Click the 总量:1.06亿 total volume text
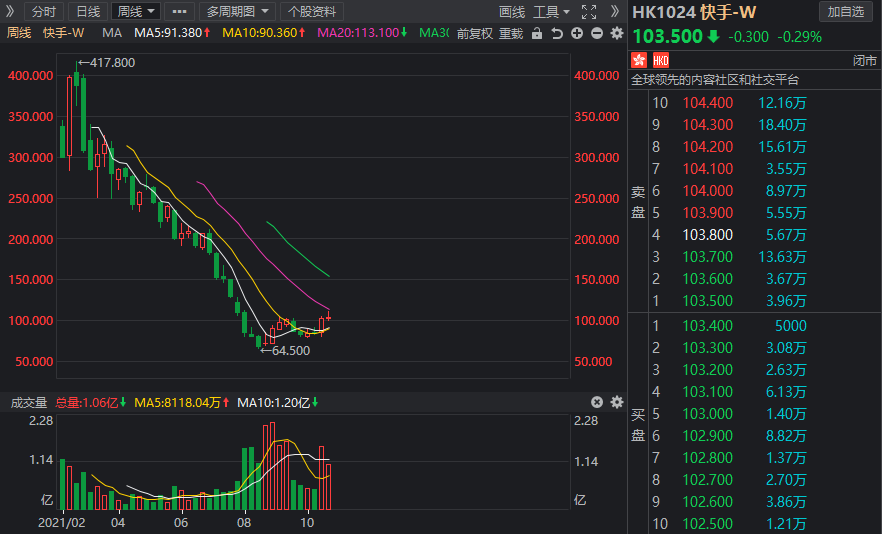 pyautogui.click(x=91, y=402)
